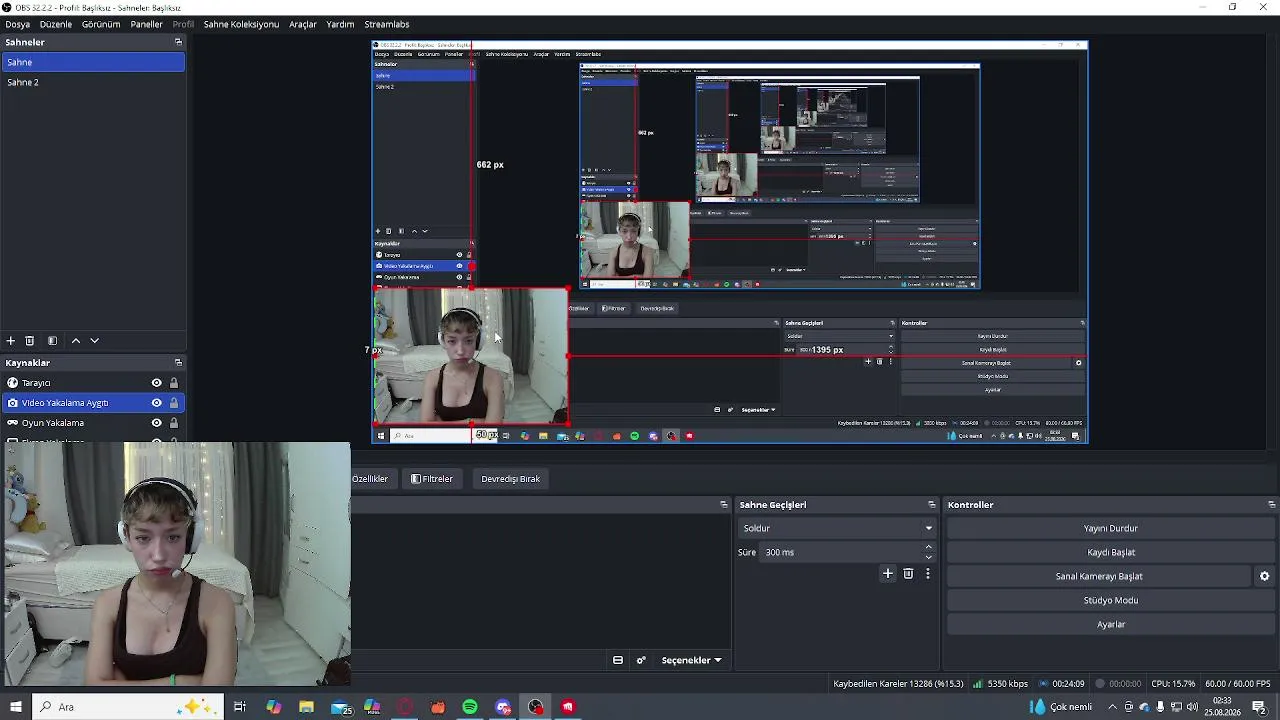1280x720 pixels.
Task: Open the Soldur transition dropdown
Action: click(837, 528)
